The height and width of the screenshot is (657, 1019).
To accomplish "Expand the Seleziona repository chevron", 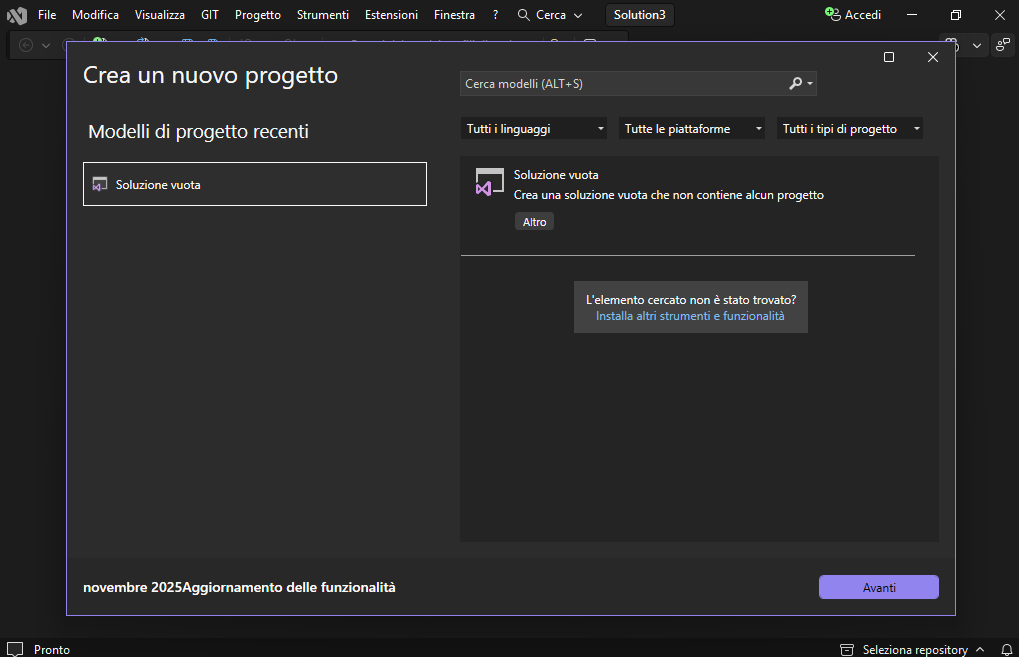I will pos(980,649).
